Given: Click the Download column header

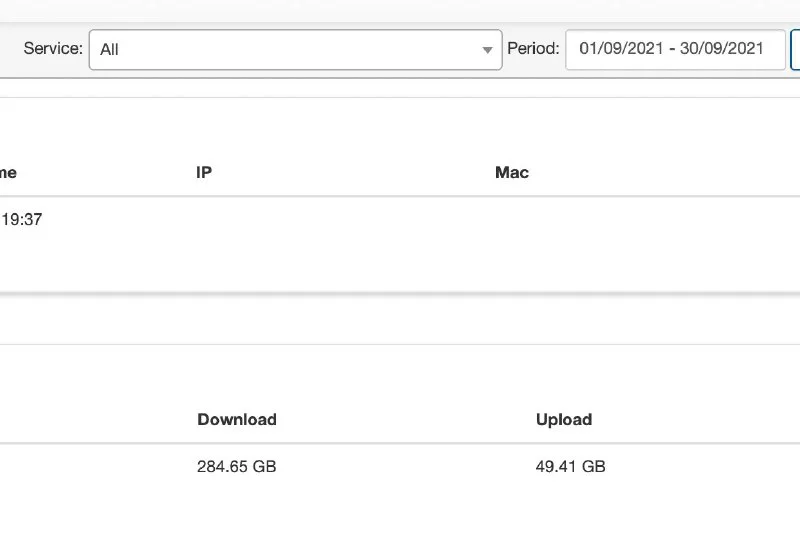Looking at the screenshot, I should click(x=237, y=420).
